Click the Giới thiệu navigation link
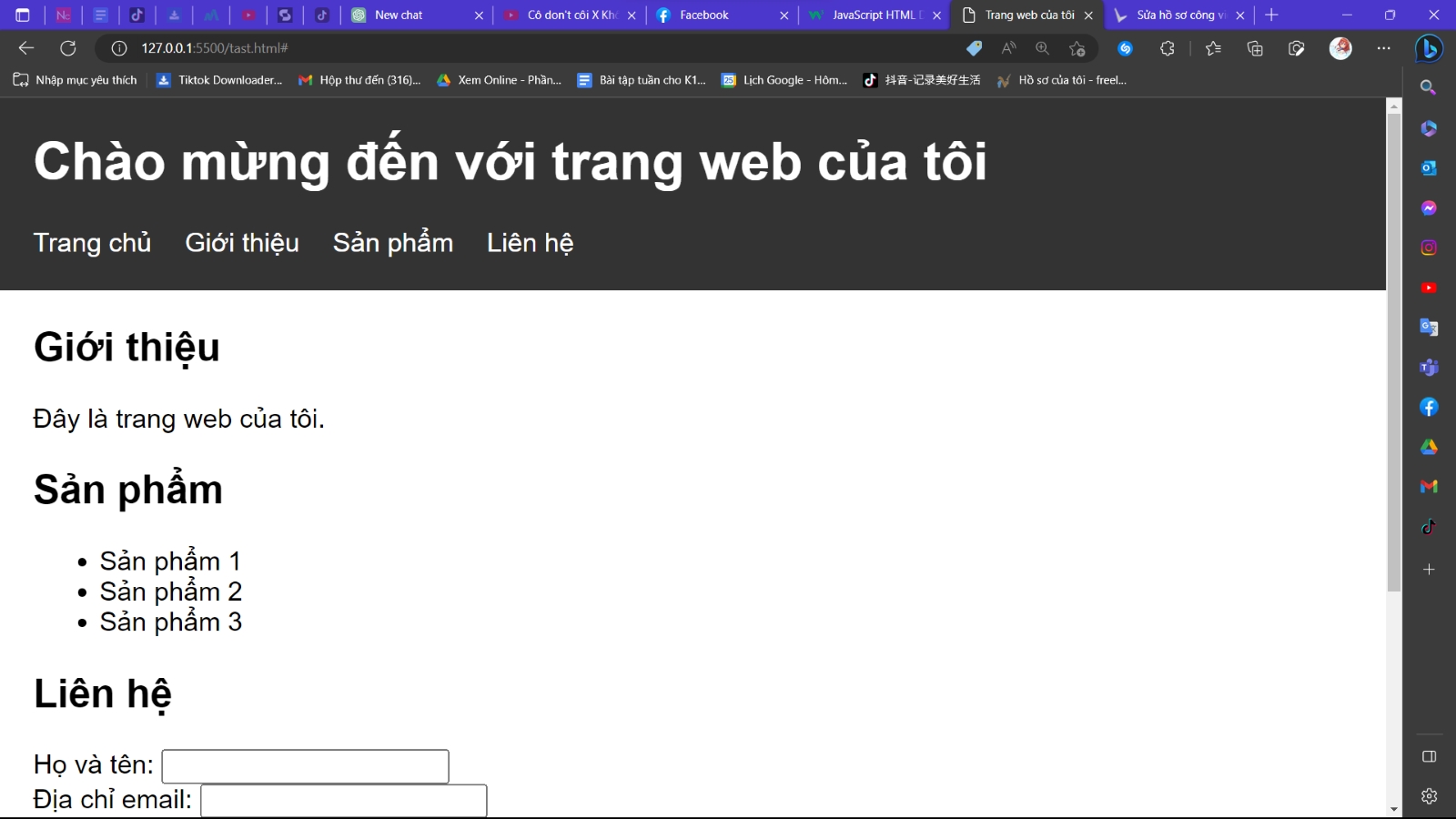Viewport: 1456px width, 819px height. click(x=242, y=243)
